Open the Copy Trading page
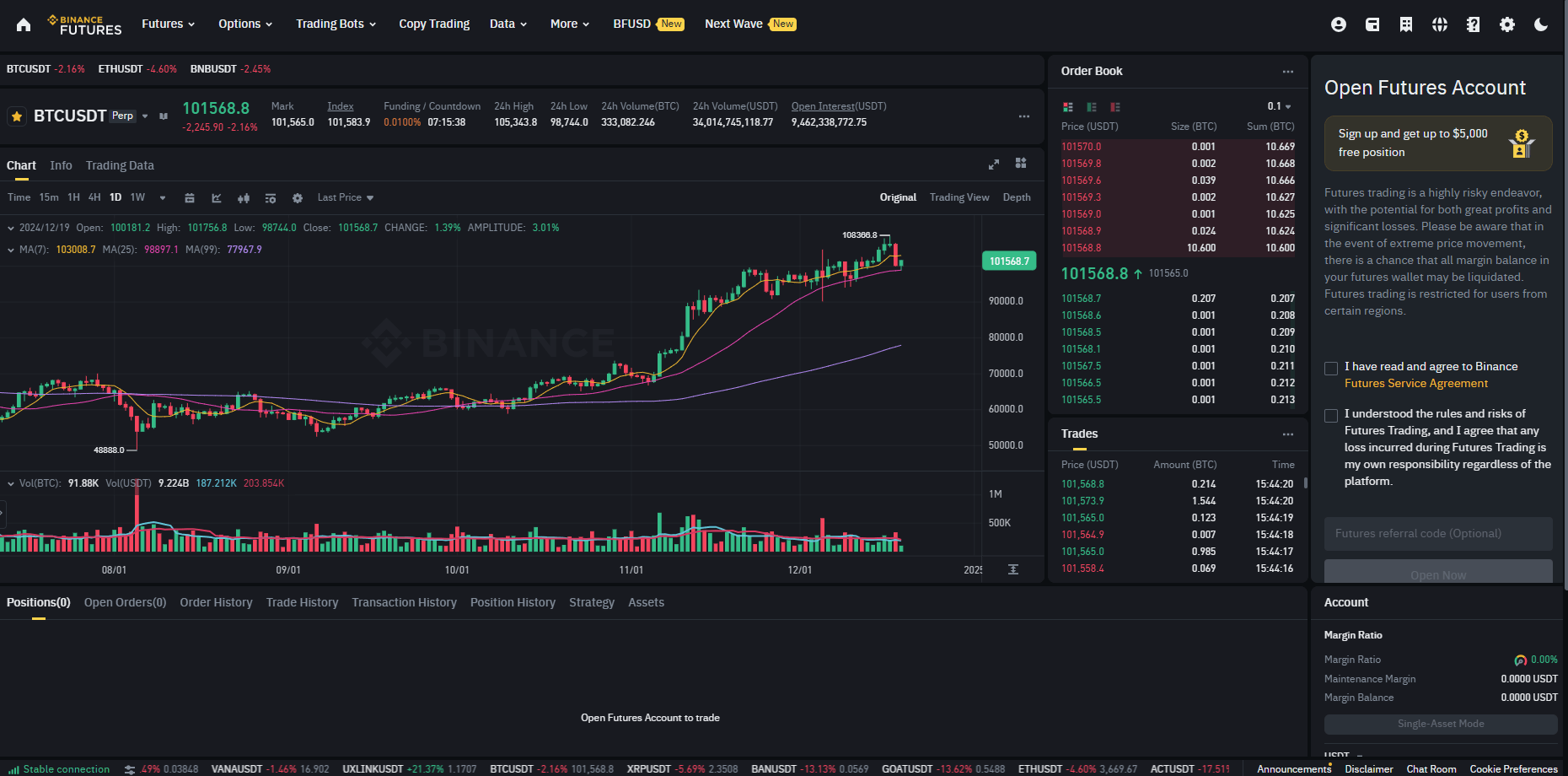Image resolution: width=1568 pixels, height=776 pixels. click(x=434, y=24)
